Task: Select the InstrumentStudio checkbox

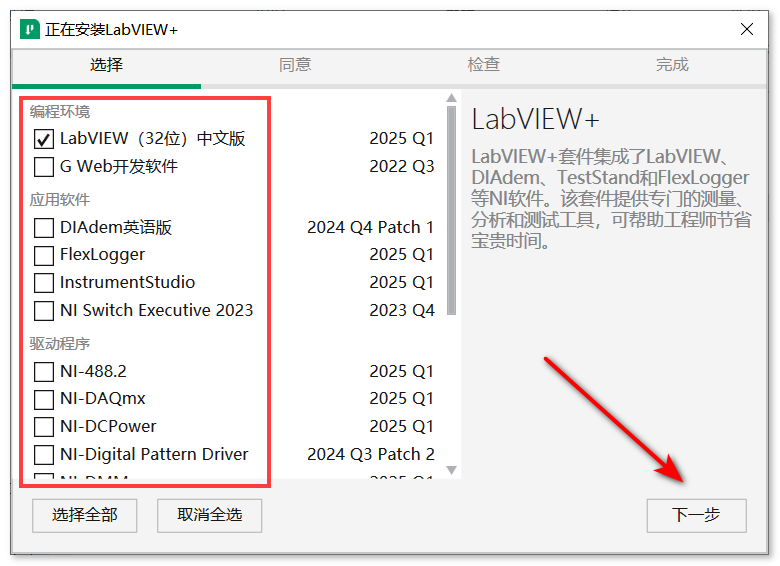Action: (x=44, y=283)
